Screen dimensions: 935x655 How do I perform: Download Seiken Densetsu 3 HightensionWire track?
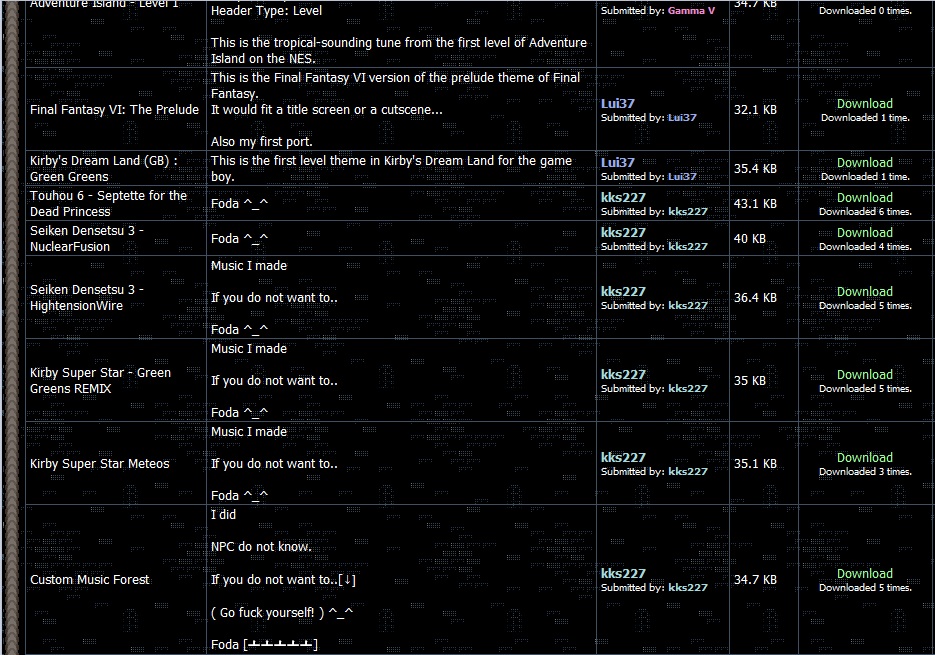(x=865, y=292)
